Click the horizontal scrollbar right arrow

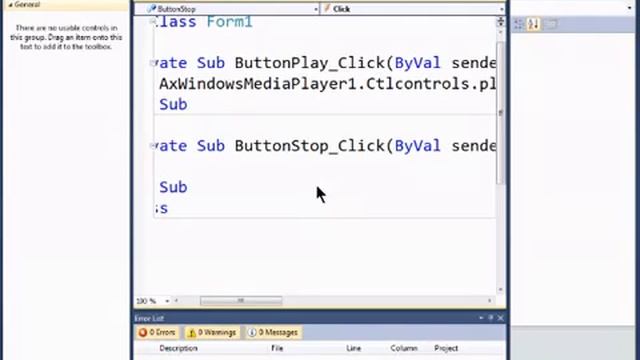pyautogui.click(x=490, y=301)
